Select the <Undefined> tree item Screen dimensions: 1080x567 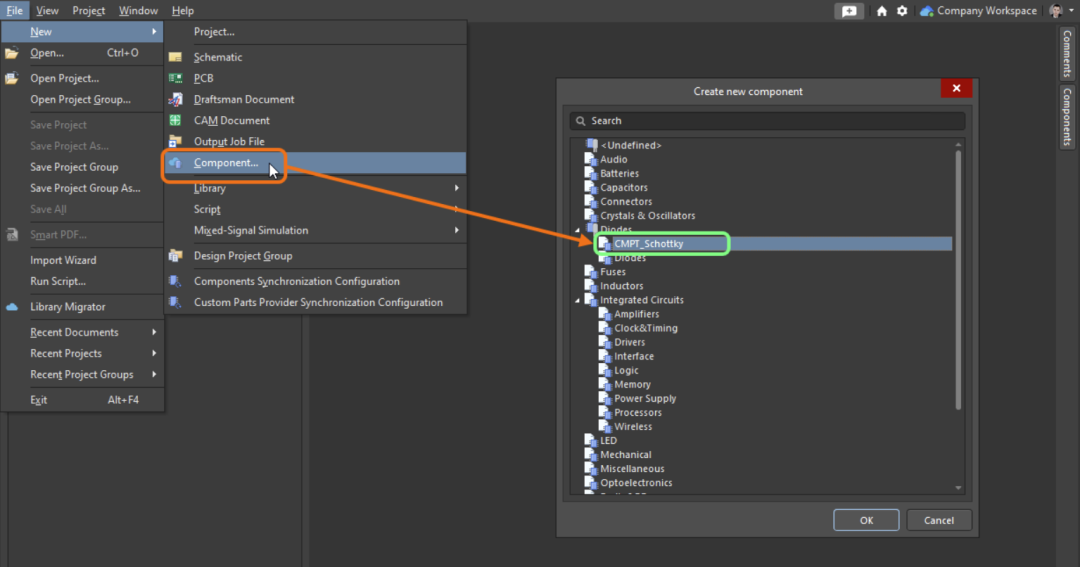[x=631, y=145]
